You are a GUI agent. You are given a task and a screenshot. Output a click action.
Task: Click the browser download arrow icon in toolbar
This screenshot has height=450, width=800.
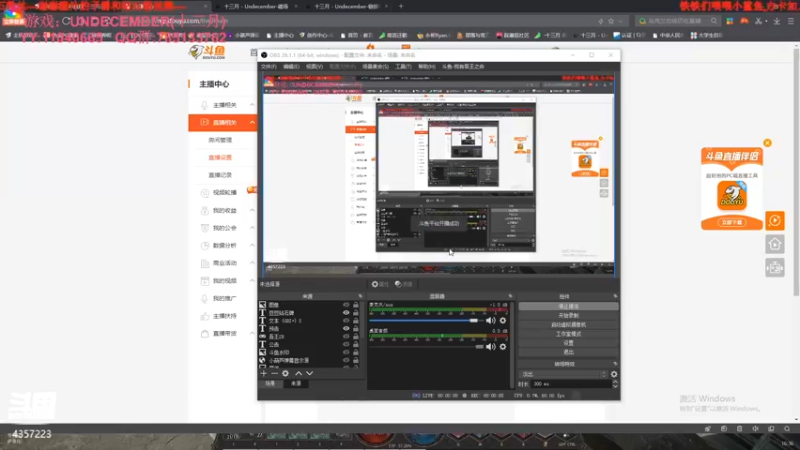coord(777,21)
